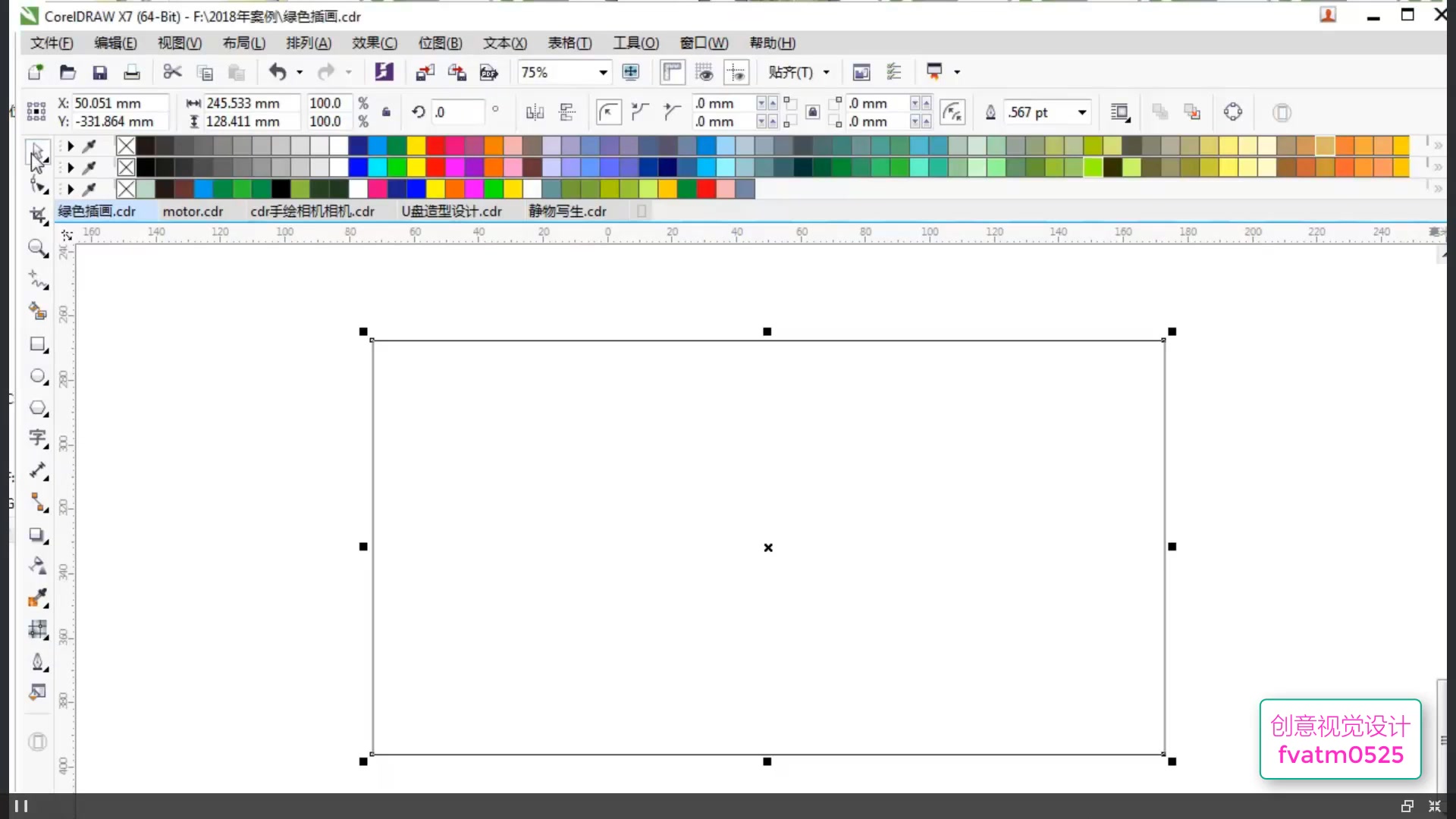The height and width of the screenshot is (819, 1456).
Task: Click the Import icon in toolbar
Action: (x=425, y=72)
